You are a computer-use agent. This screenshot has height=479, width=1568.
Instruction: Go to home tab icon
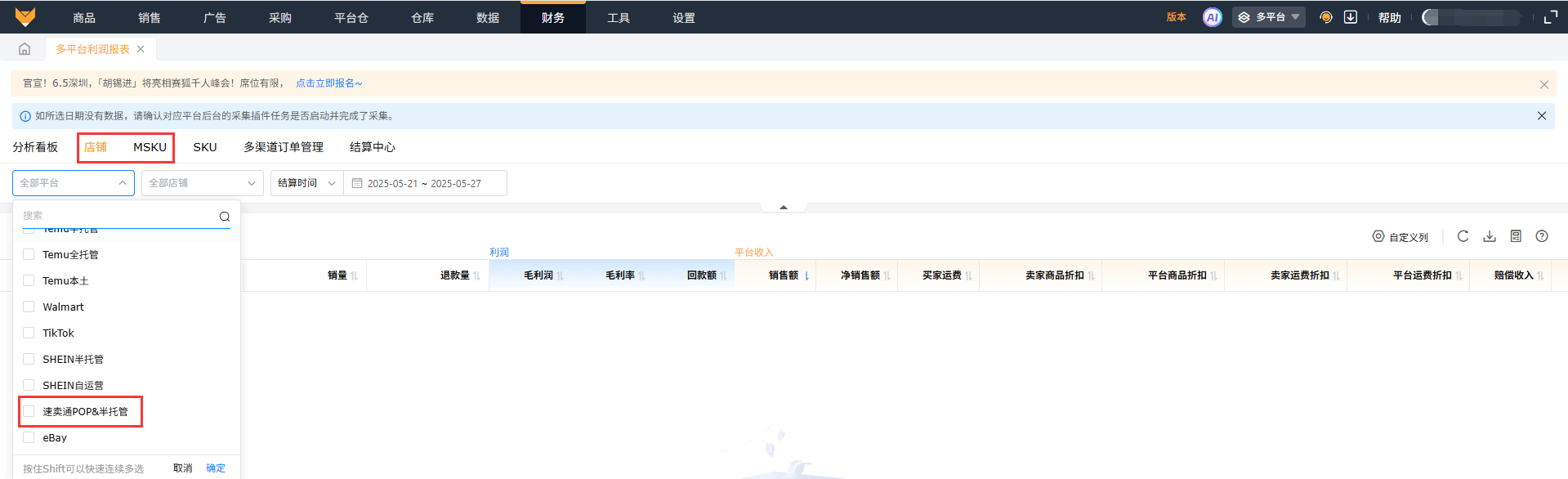click(25, 49)
